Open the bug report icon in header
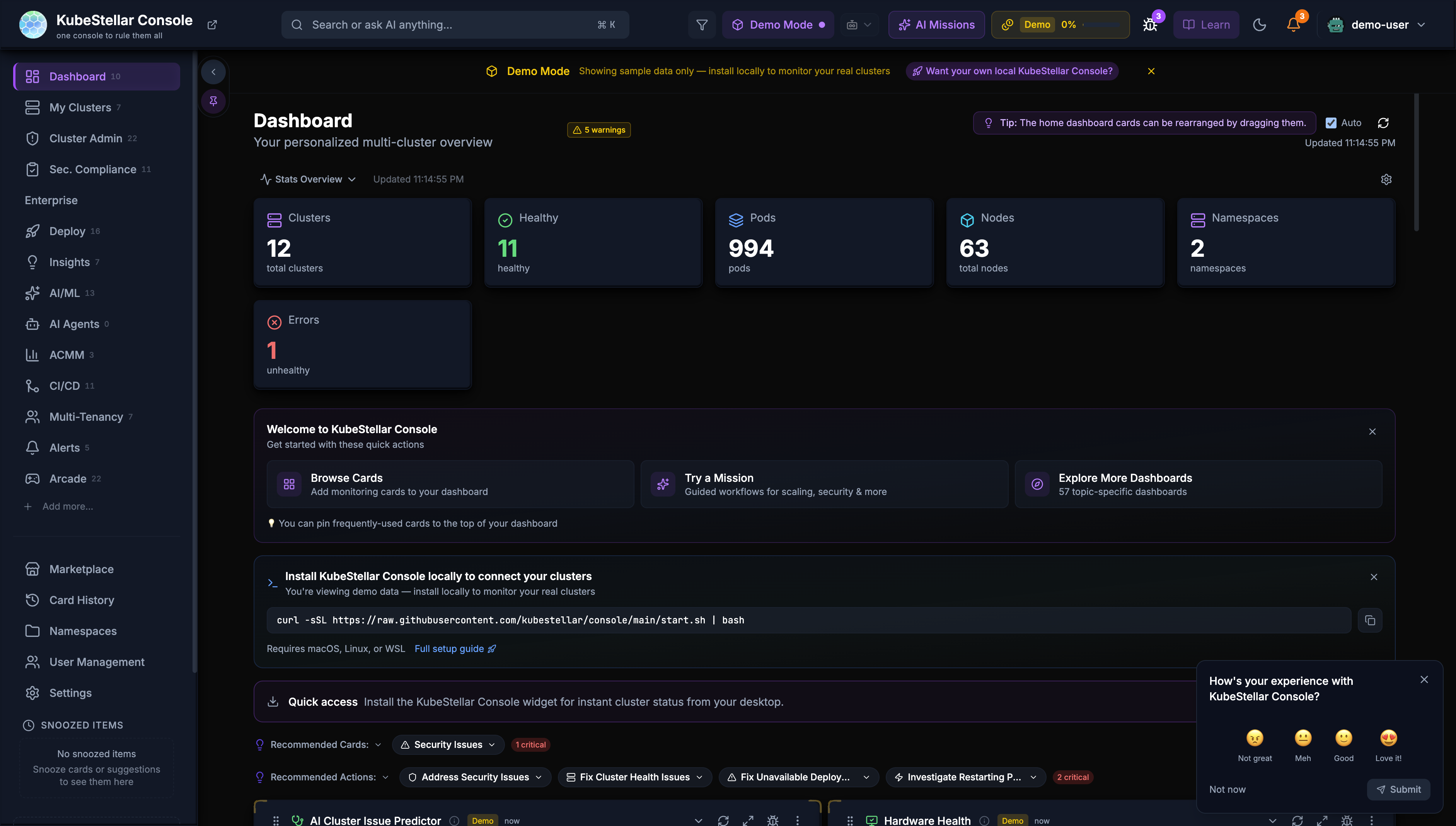This screenshot has width=1456, height=826. coord(1150,25)
